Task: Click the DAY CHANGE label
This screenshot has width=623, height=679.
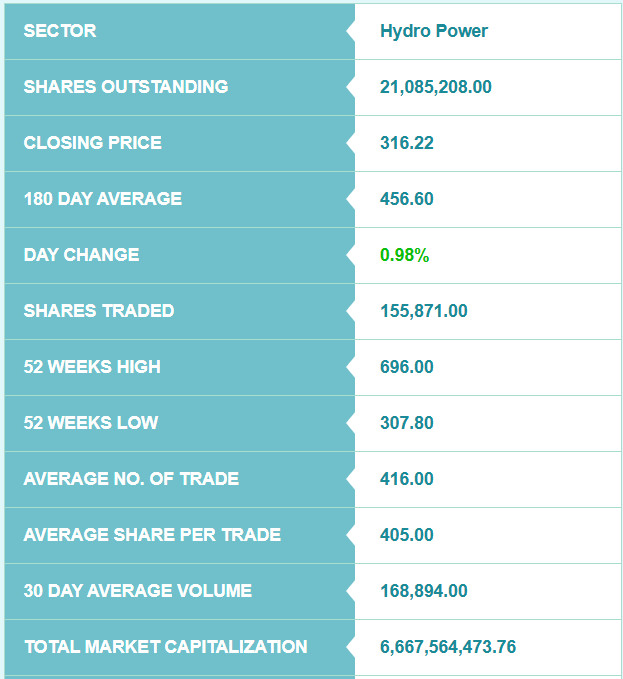Action: click(81, 255)
